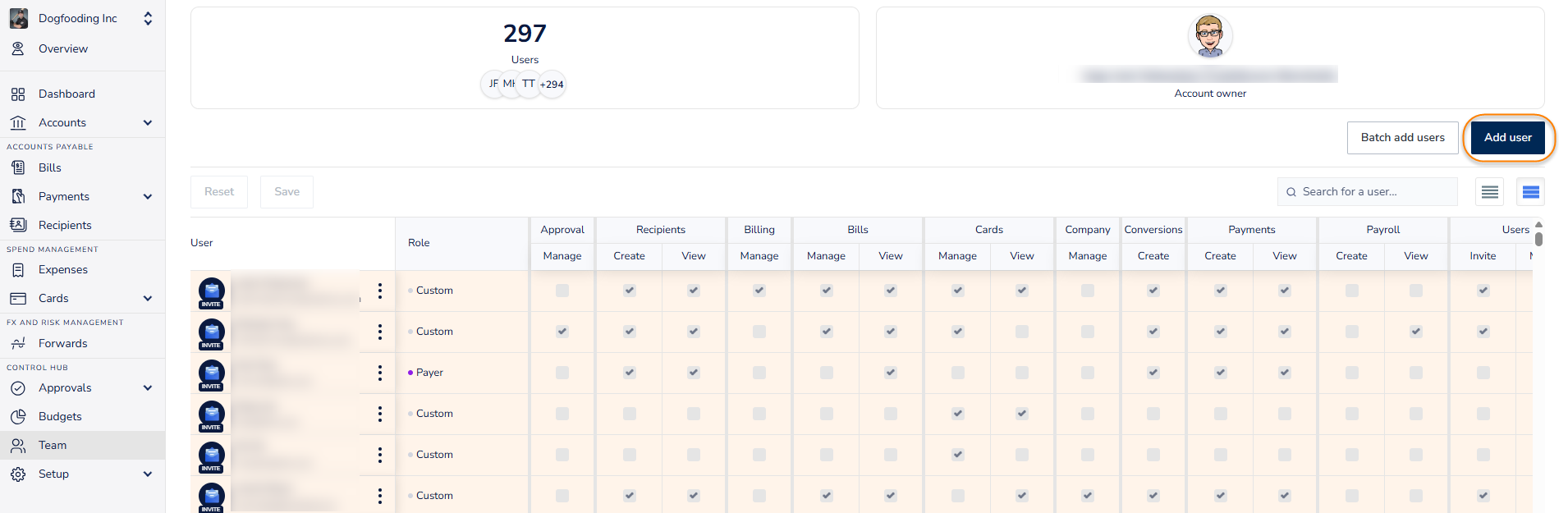This screenshot has width=1568, height=513.
Task: Open the Dogfooding Inc company switcher
Action: pyautogui.click(x=148, y=18)
